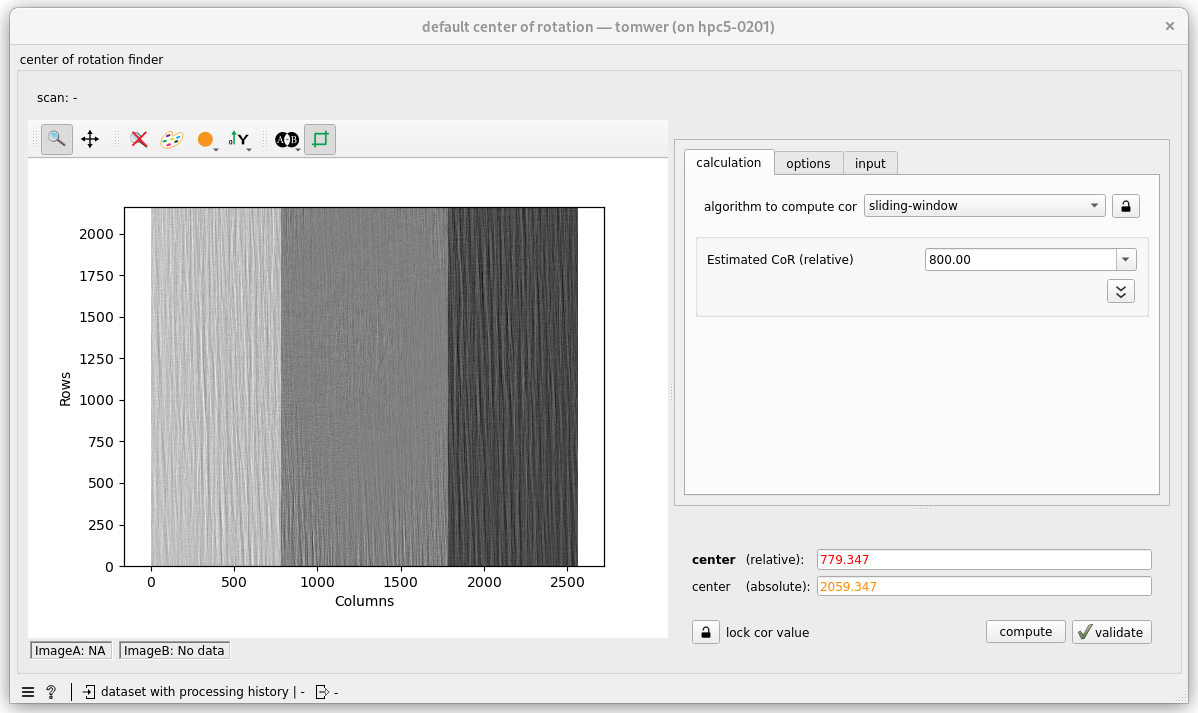Viewport: 1198px width, 713px height.
Task: Switch to the input tab
Action: coord(869,163)
